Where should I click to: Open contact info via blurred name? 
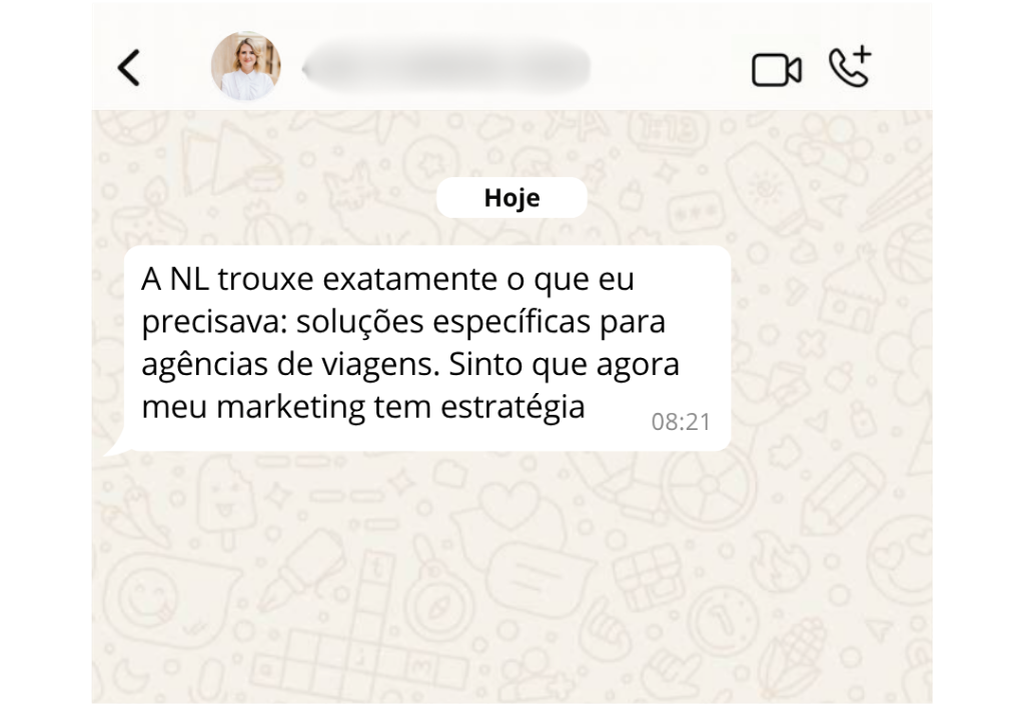(x=447, y=67)
